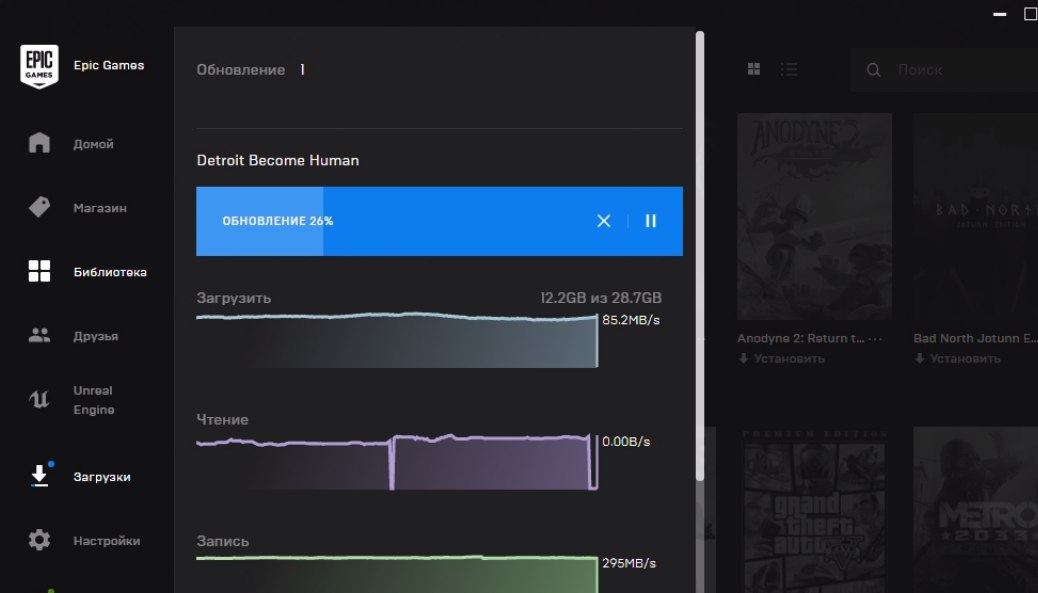Viewport: 1038px width, 593px height.
Task: Click the Обновление 1 header
Action: 251,69
